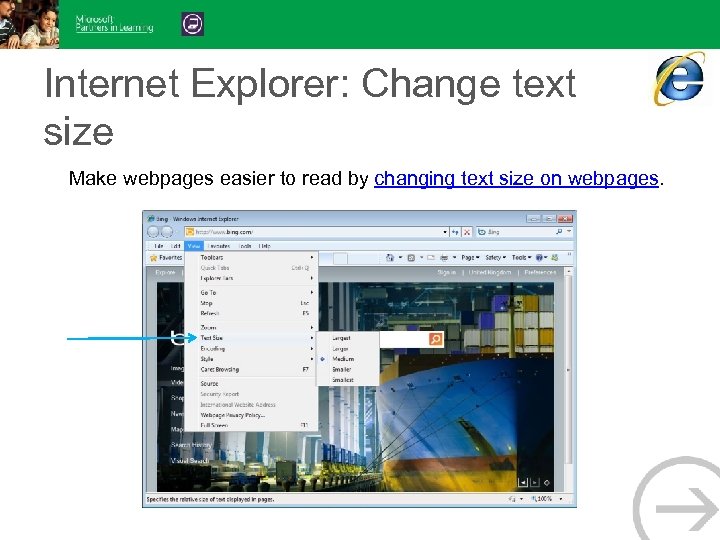Click the refresh icon beside address bar
This screenshot has height=540, width=720.
pos(455,232)
